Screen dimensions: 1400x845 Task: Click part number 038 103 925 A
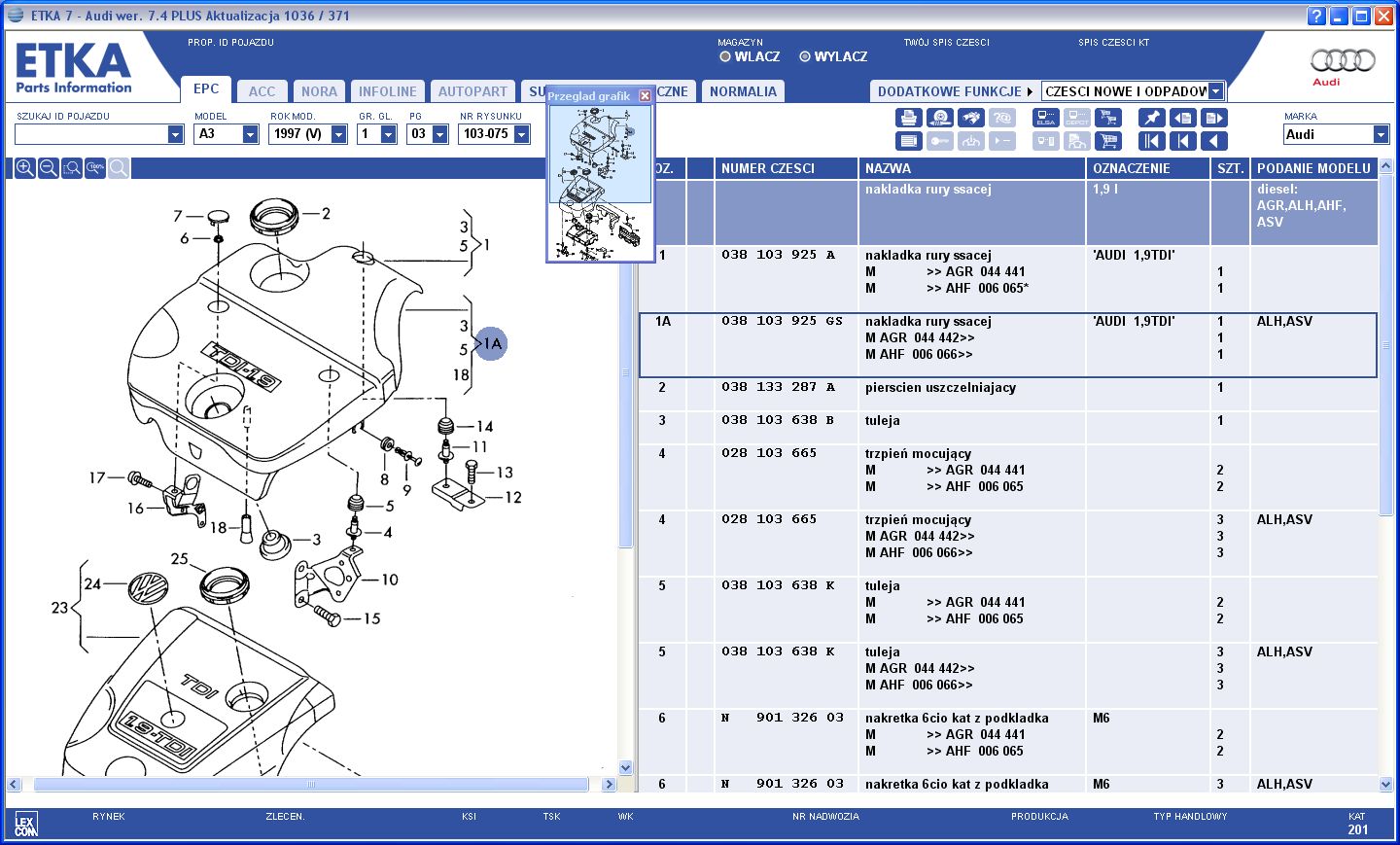pyautogui.click(x=778, y=255)
